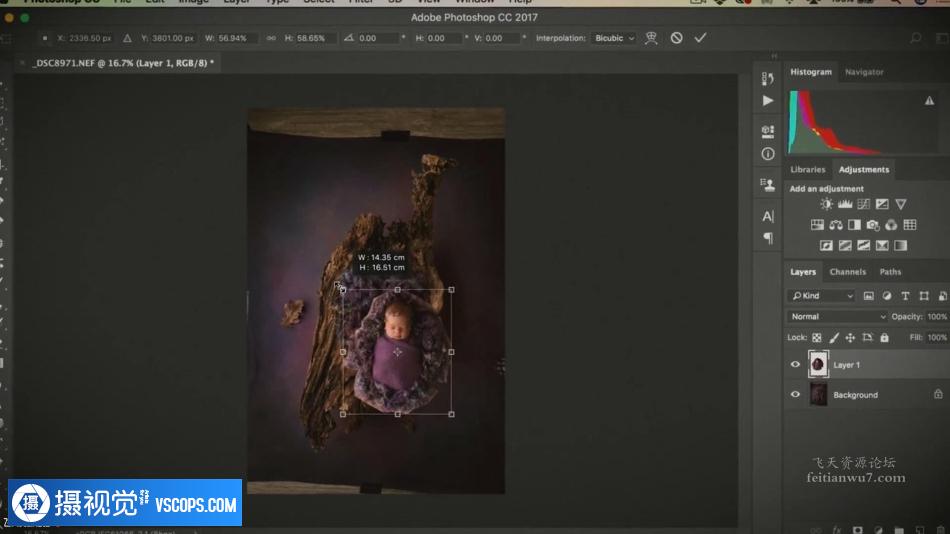
Task: Open the Normal blend mode dropdown
Action: [x=837, y=316]
